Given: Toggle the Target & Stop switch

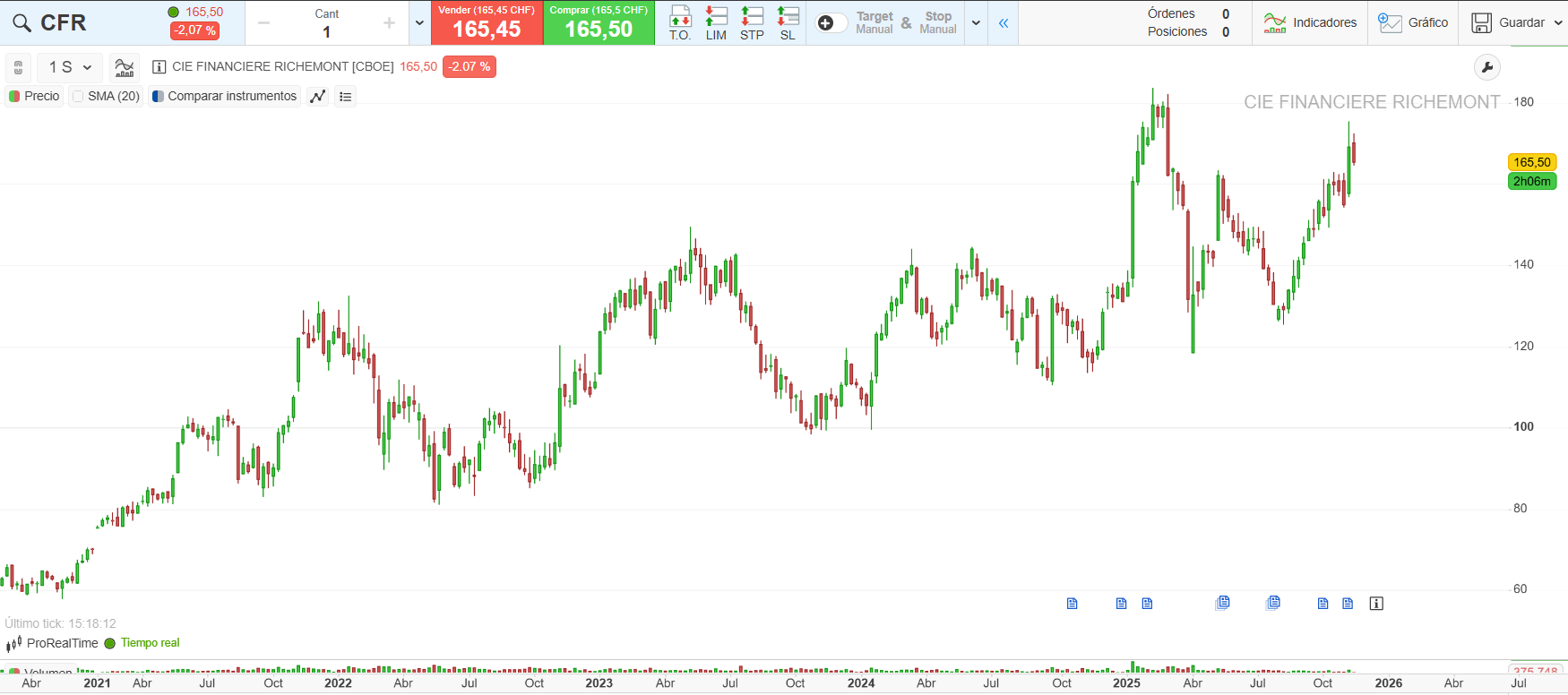Looking at the screenshot, I should [831, 23].
